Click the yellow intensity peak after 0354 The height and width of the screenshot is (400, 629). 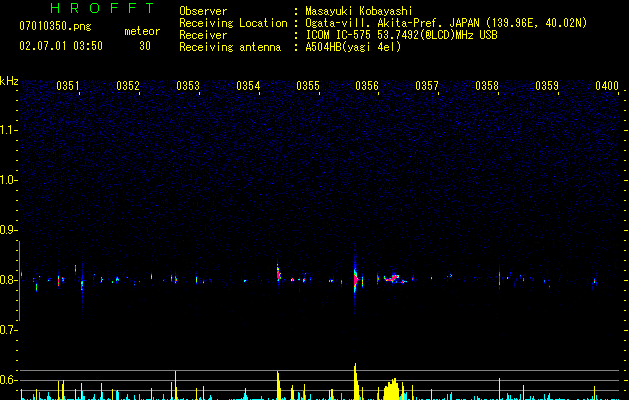[278, 385]
